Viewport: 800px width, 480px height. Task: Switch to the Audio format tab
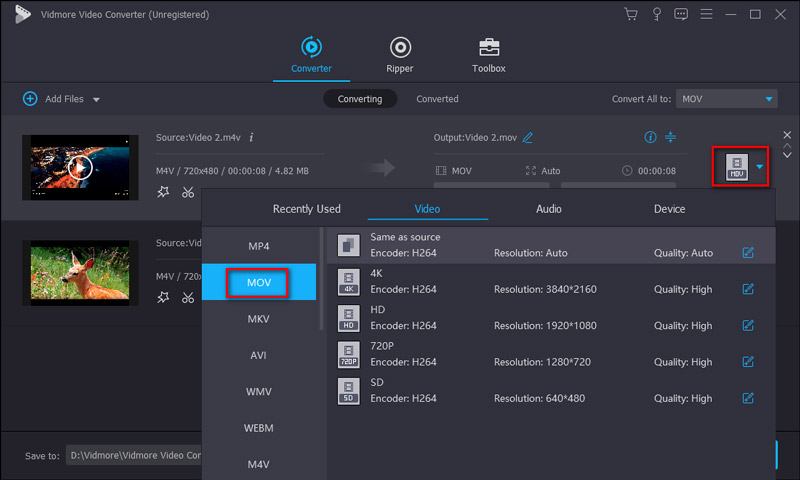(x=548, y=209)
